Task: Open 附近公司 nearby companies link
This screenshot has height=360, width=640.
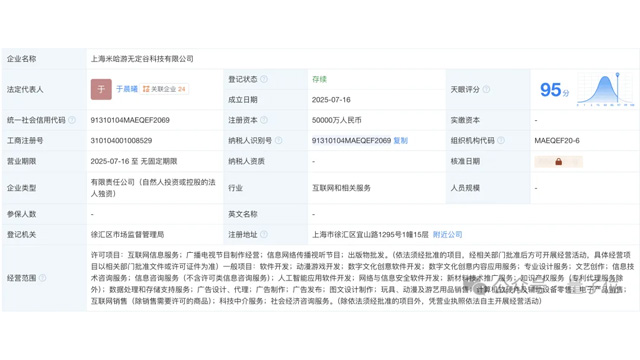Action: [x=447, y=234]
